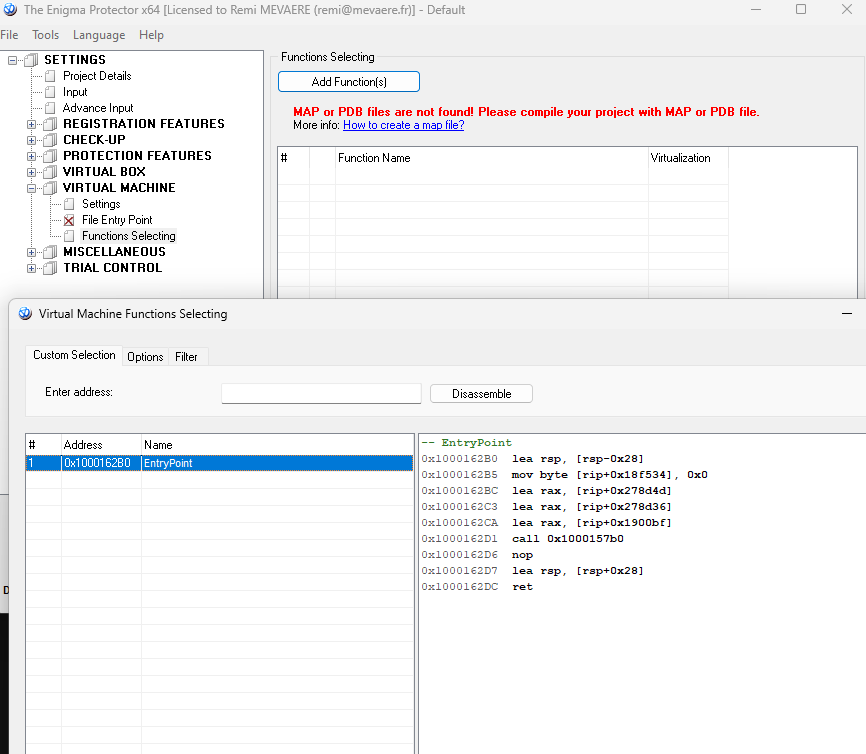
Task: Click the VIRTUAL BOX folder icon
Action: 50,172
